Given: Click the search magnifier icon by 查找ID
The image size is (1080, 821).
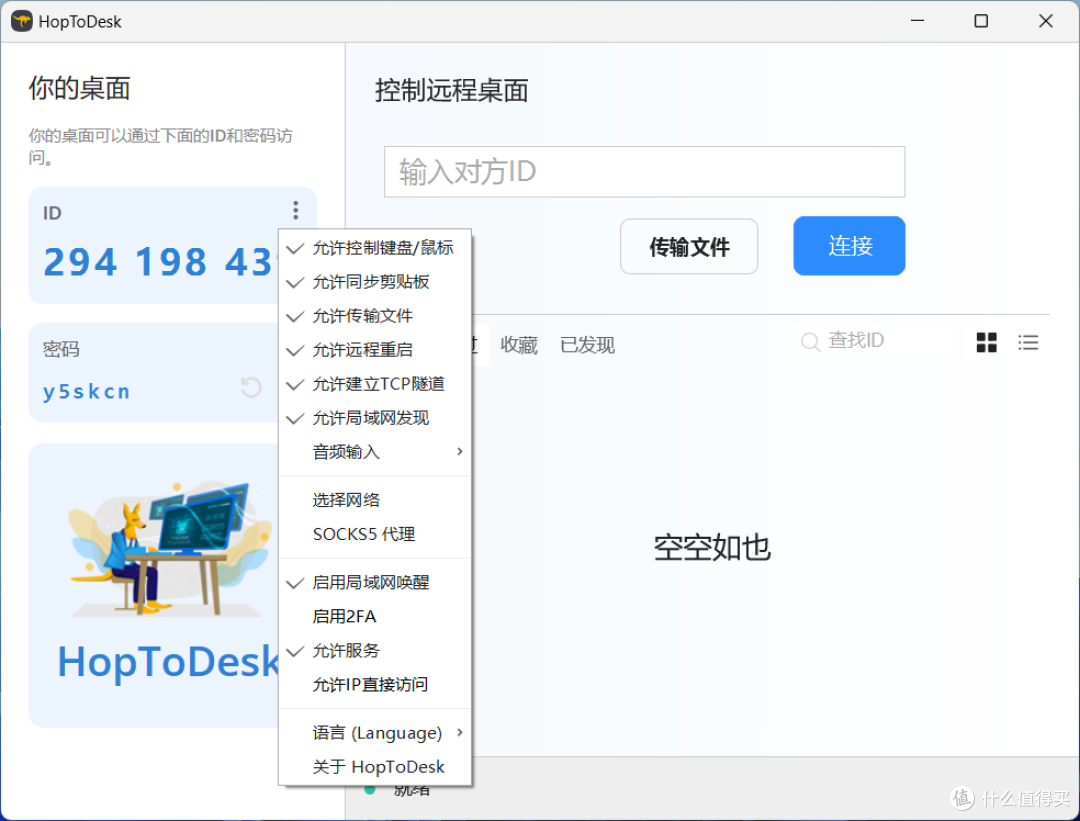Looking at the screenshot, I should tap(810, 342).
